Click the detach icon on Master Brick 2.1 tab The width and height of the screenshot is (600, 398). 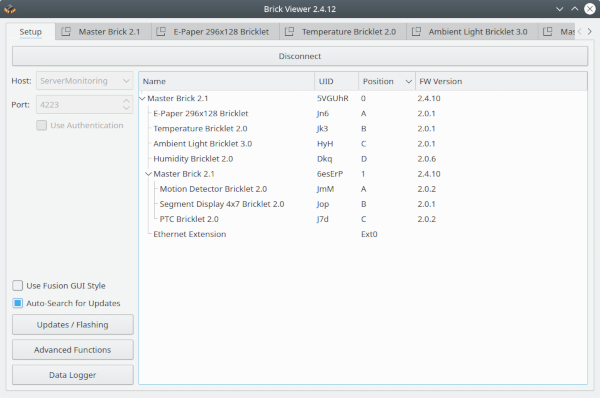(66, 31)
